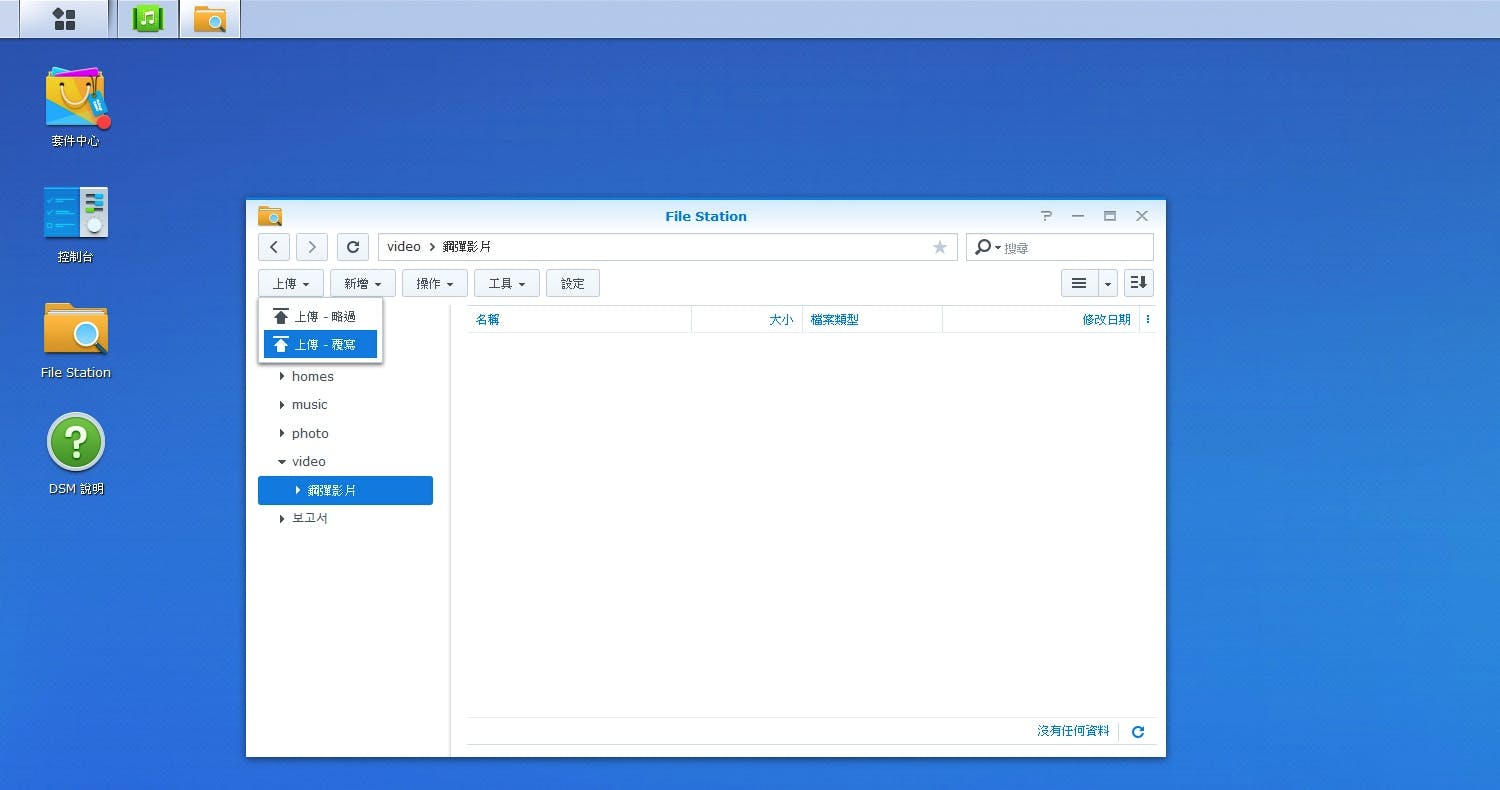Go back with the left arrow button
Viewport: 1500px width, 790px height.
pyautogui.click(x=274, y=247)
